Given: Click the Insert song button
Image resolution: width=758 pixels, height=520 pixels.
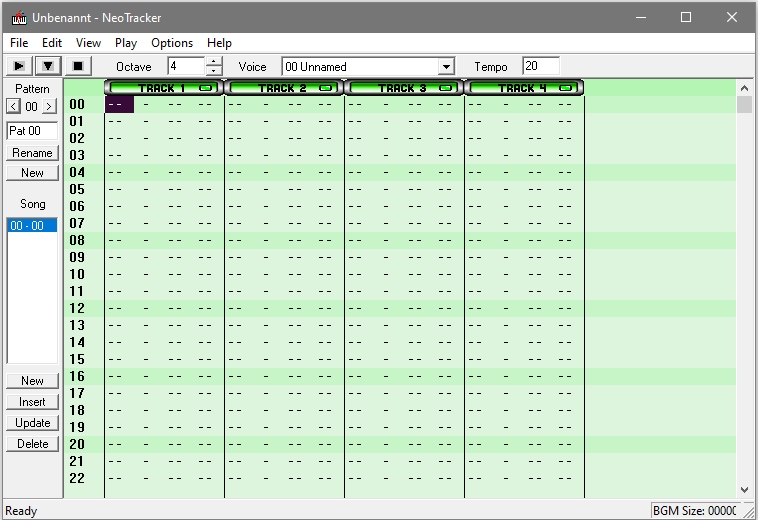Looking at the screenshot, I should click(32, 402).
